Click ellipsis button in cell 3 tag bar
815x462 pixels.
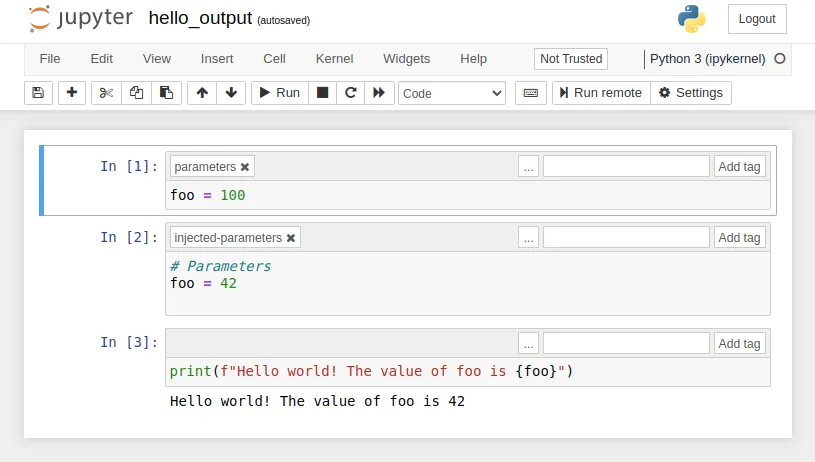point(529,344)
